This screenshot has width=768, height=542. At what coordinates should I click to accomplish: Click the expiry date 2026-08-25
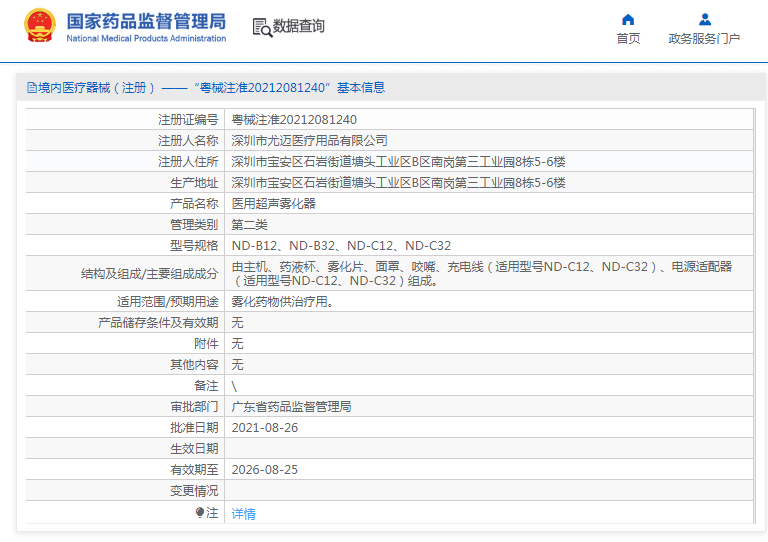click(x=264, y=469)
